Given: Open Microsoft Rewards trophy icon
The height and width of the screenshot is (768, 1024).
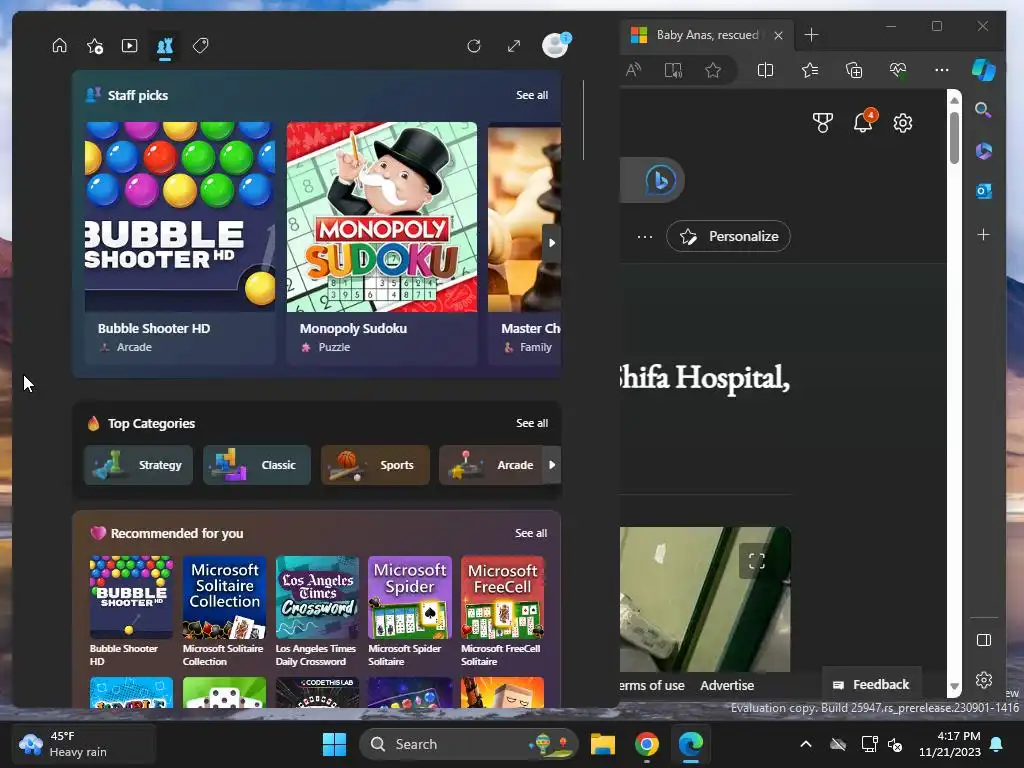Looking at the screenshot, I should pyautogui.click(x=823, y=123).
